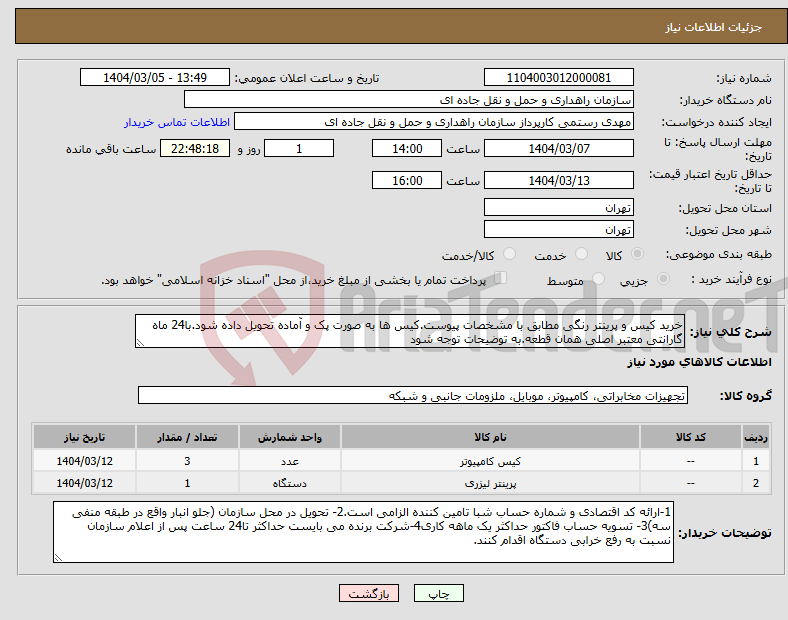Image resolution: width=788 pixels, height=620 pixels.
Task: Click the شرح کلی نیاز description textarea
Action: (410, 331)
